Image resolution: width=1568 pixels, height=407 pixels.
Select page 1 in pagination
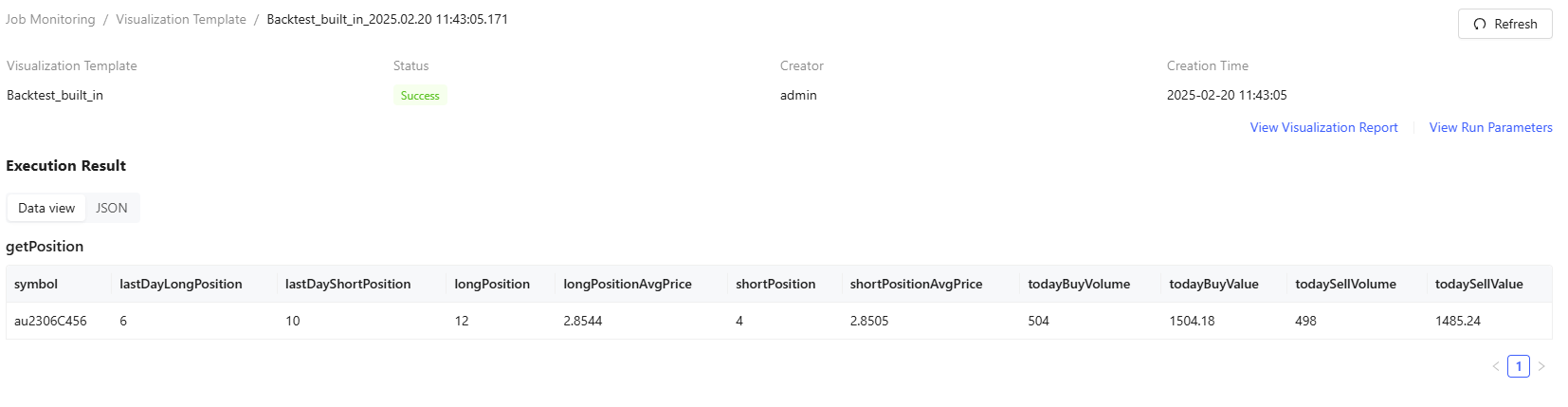point(1519,366)
